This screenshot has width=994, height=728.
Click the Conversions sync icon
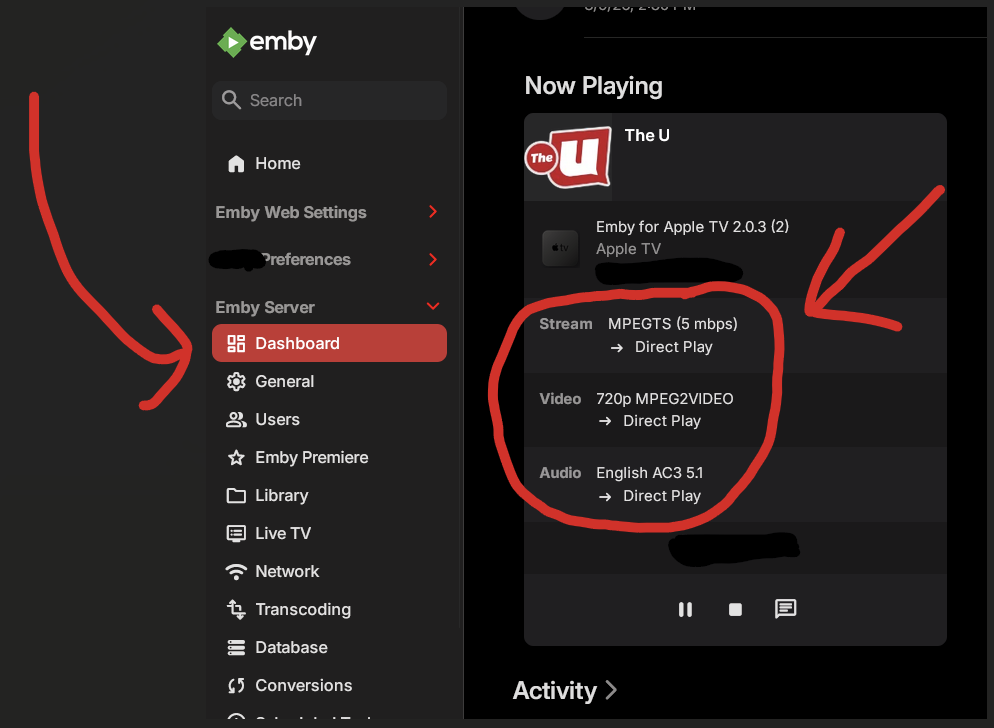236,686
